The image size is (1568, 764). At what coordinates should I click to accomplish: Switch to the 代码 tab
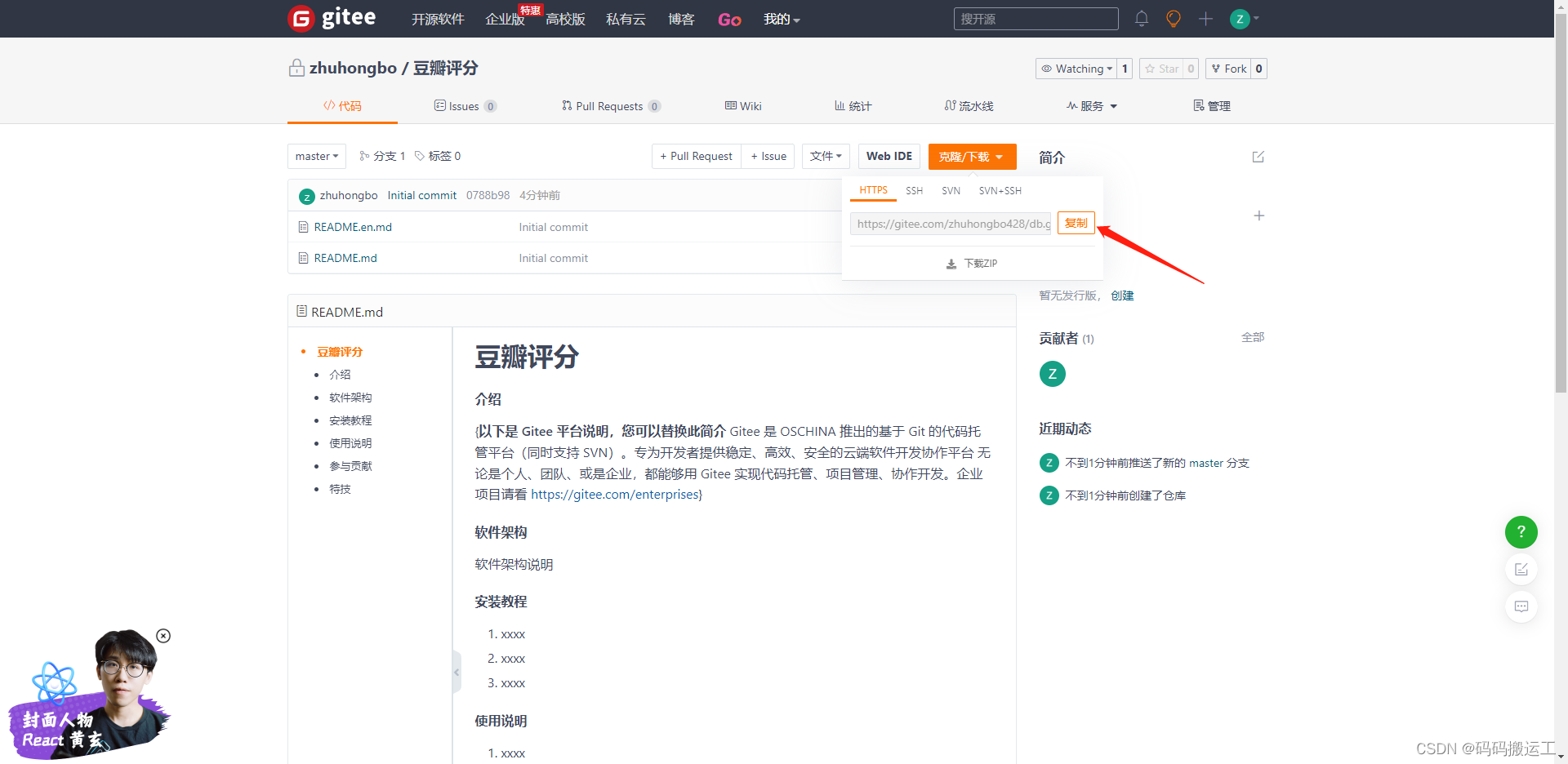point(342,106)
